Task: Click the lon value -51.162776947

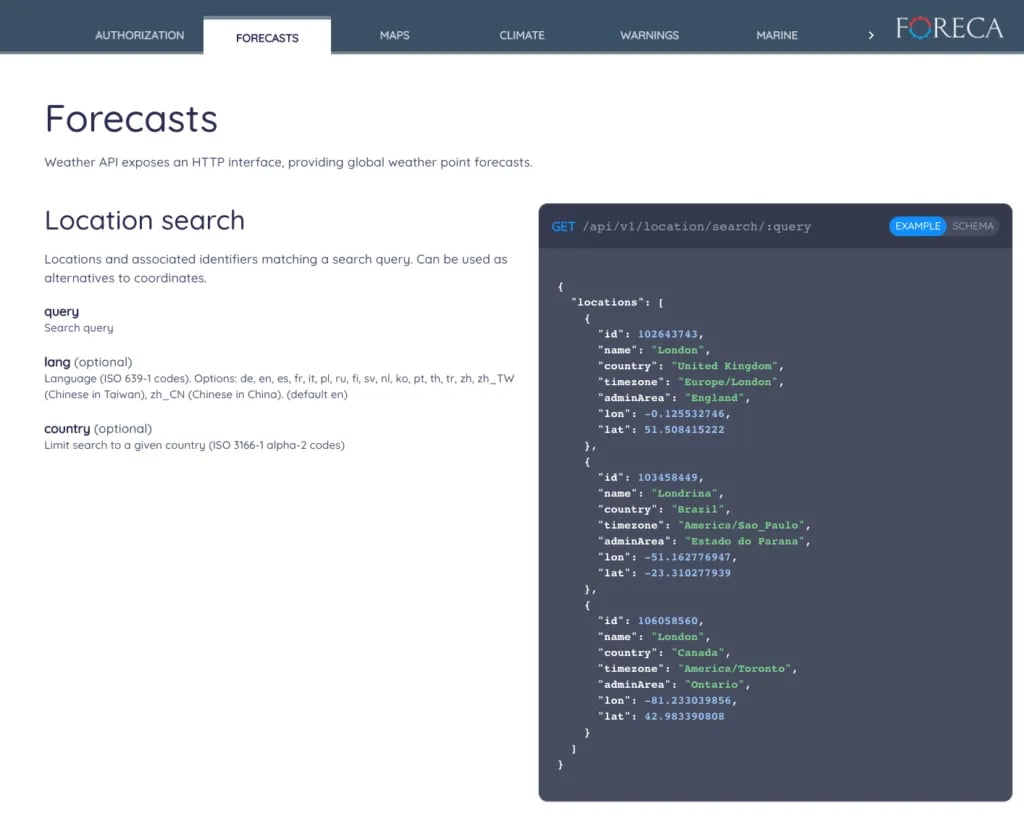Action: [x=688, y=557]
